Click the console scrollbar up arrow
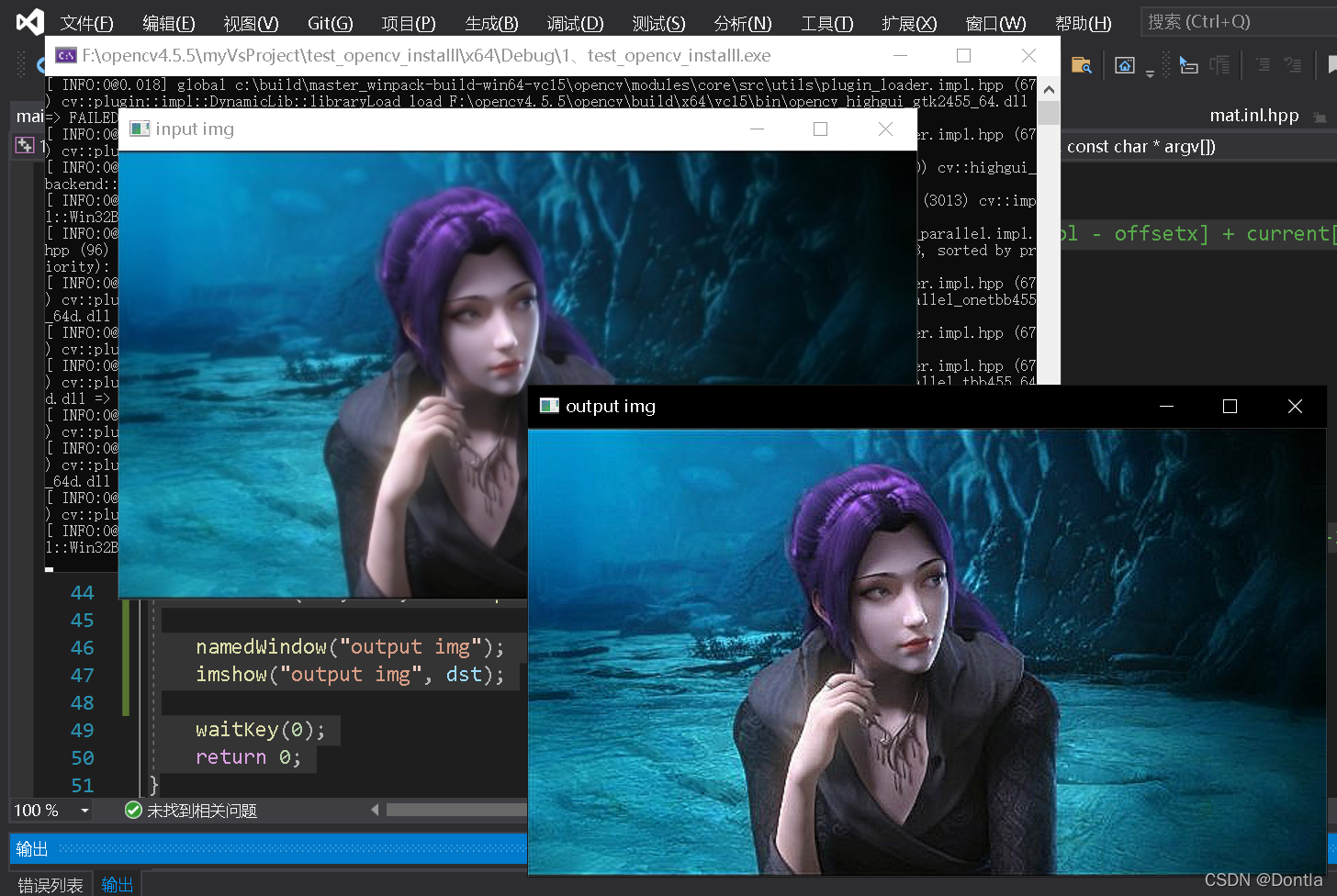Viewport: 1337px width, 896px height. [x=1049, y=89]
